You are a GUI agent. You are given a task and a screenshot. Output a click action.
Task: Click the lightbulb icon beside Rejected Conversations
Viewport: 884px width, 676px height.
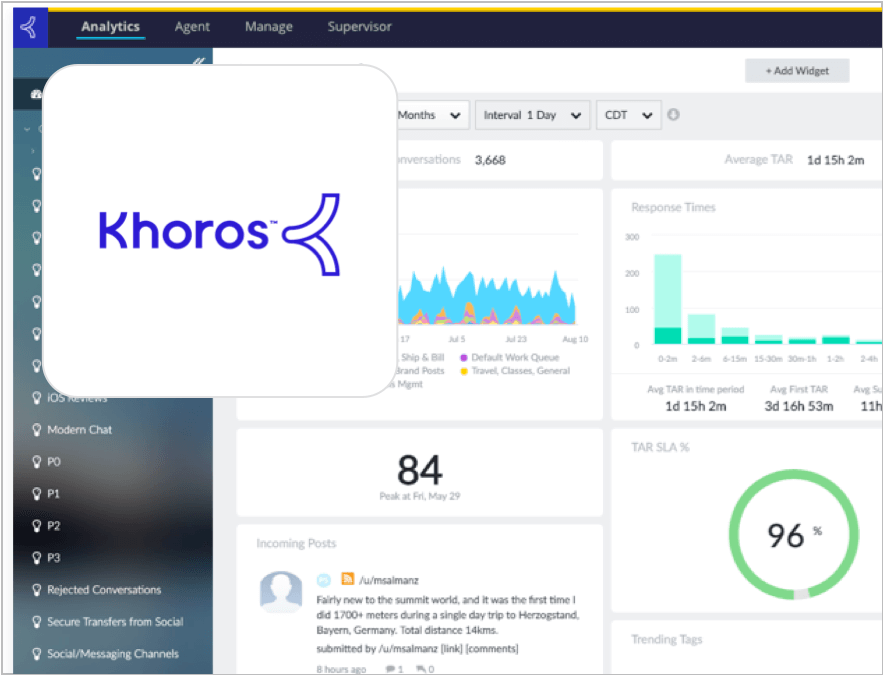[37, 590]
